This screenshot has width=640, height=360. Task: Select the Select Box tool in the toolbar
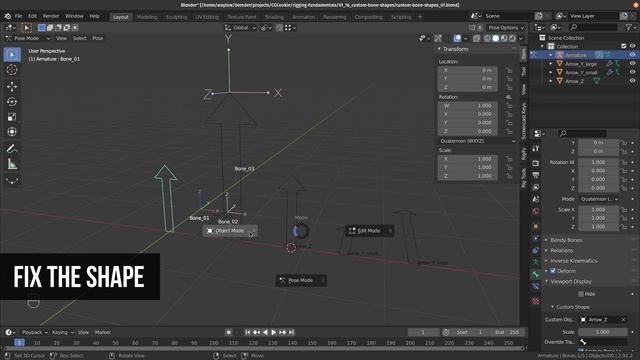pyautogui.click(x=12, y=54)
